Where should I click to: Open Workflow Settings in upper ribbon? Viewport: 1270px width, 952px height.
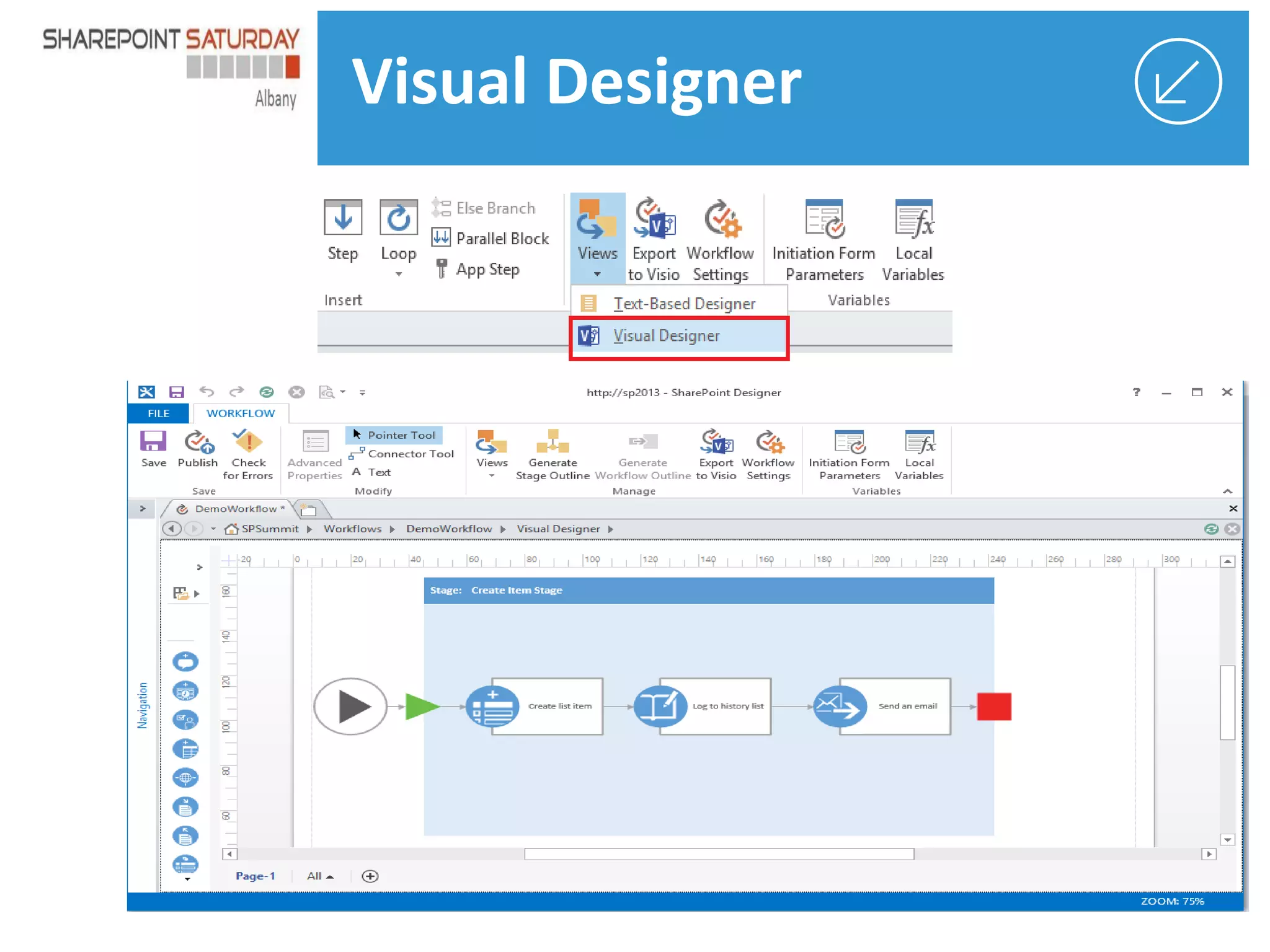tap(721, 240)
